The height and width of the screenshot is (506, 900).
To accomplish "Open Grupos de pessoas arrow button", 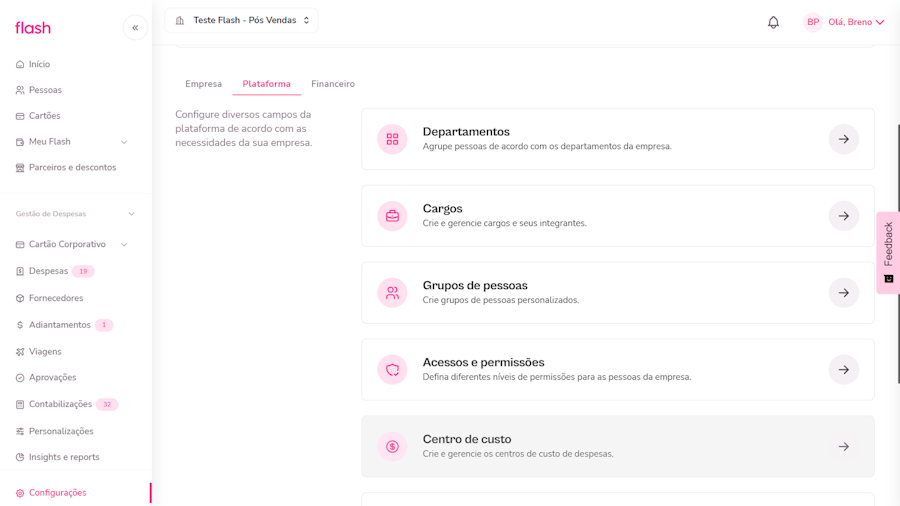I will [844, 293].
